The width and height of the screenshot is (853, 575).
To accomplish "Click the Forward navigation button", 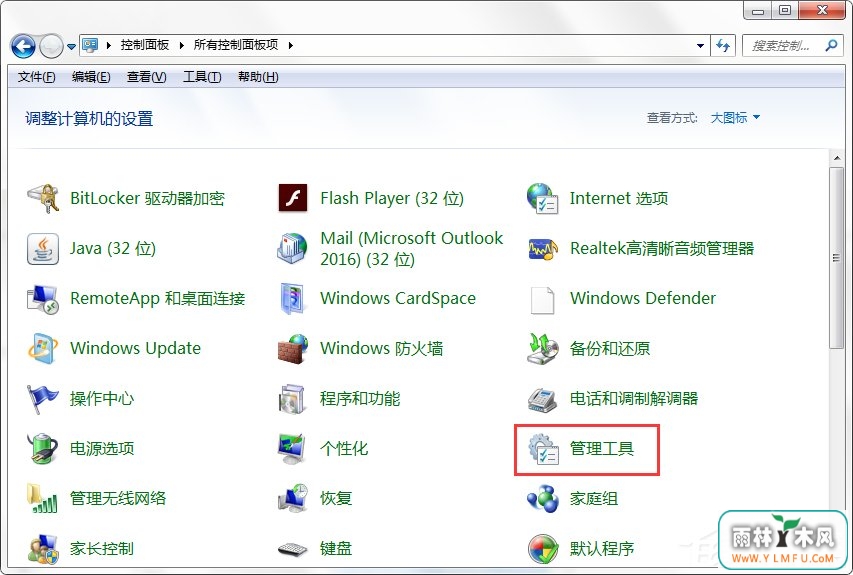I will tap(52, 46).
